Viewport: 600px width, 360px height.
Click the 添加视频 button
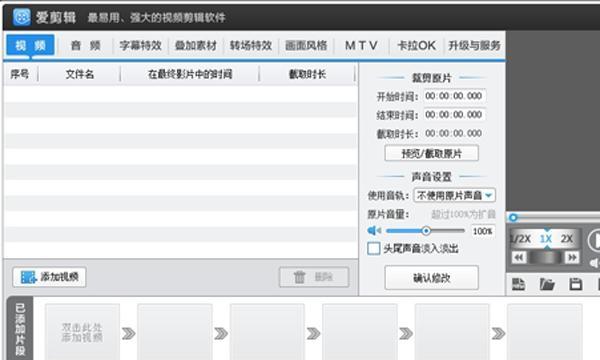(49, 277)
